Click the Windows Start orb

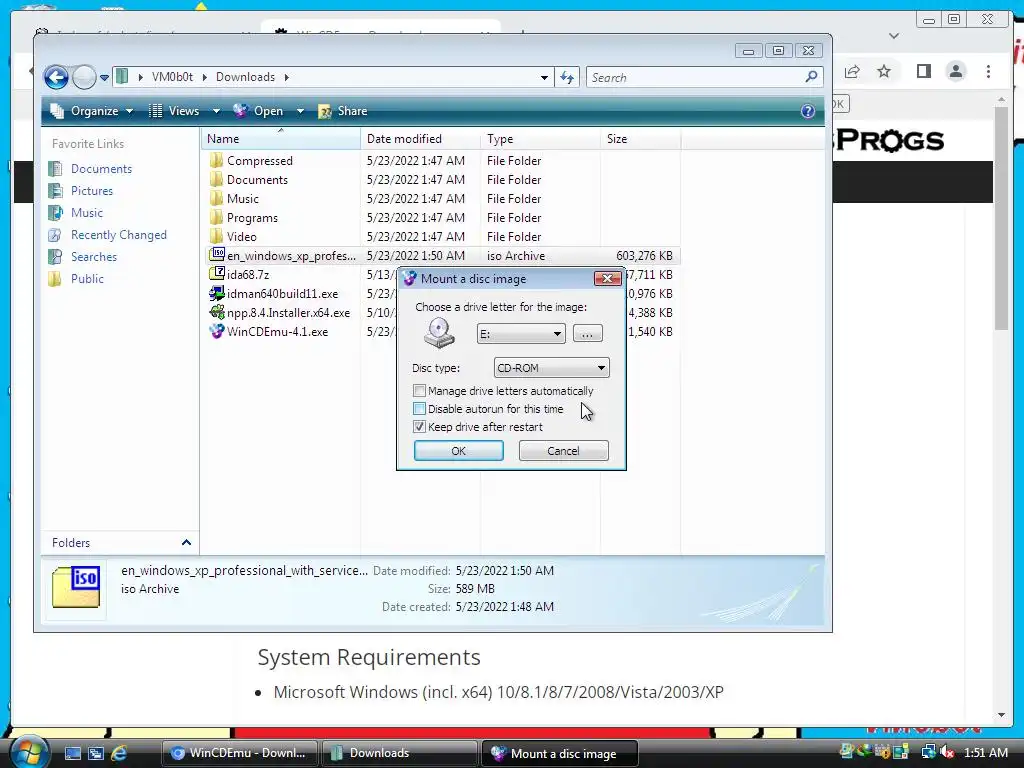[x=29, y=752]
